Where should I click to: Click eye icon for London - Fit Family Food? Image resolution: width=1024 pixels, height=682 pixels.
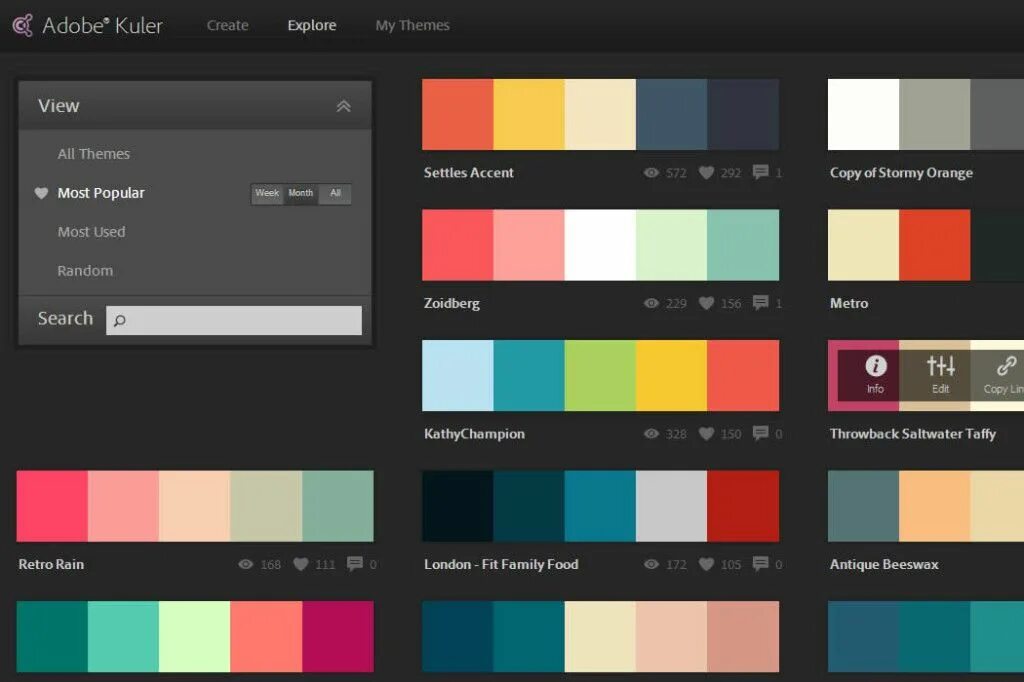[x=651, y=564]
